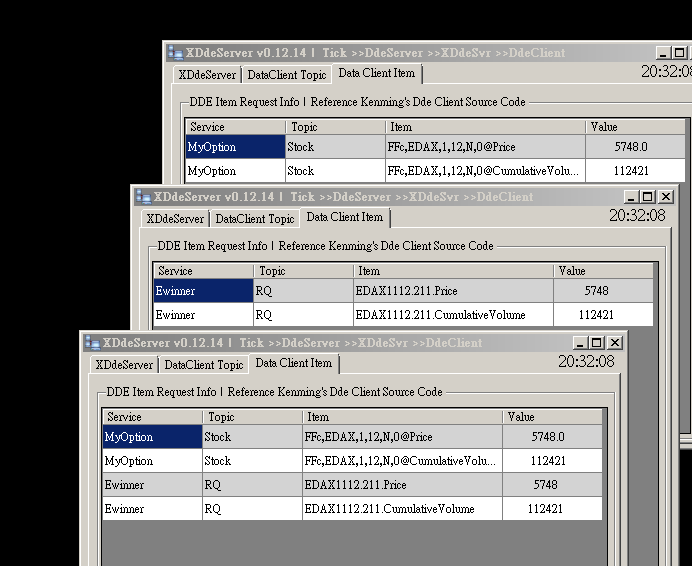Image resolution: width=692 pixels, height=566 pixels.
Task: Click Topic column header in front window
Action: point(252,417)
